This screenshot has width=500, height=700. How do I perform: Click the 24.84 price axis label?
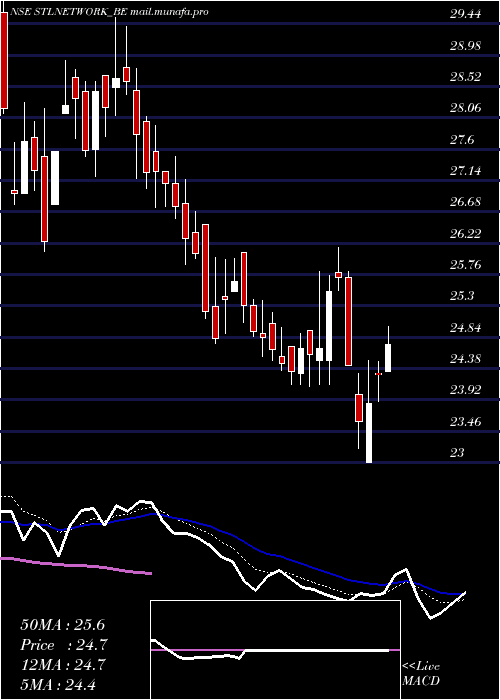pyautogui.click(x=465, y=328)
